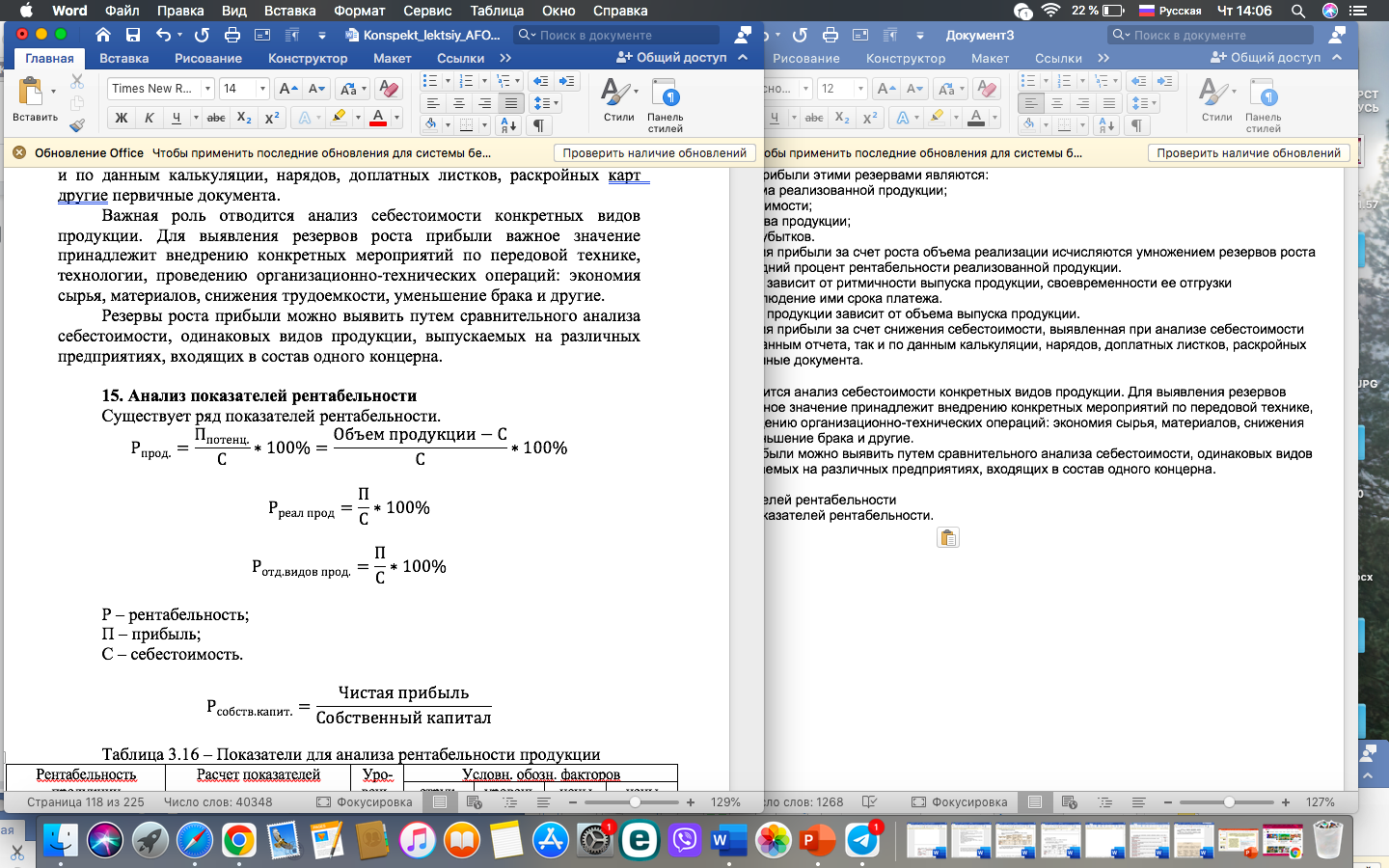This screenshot has height=868, width=1389.
Task: Pick the Format Painter brush in Konspekt window
Action: [x=77, y=124]
